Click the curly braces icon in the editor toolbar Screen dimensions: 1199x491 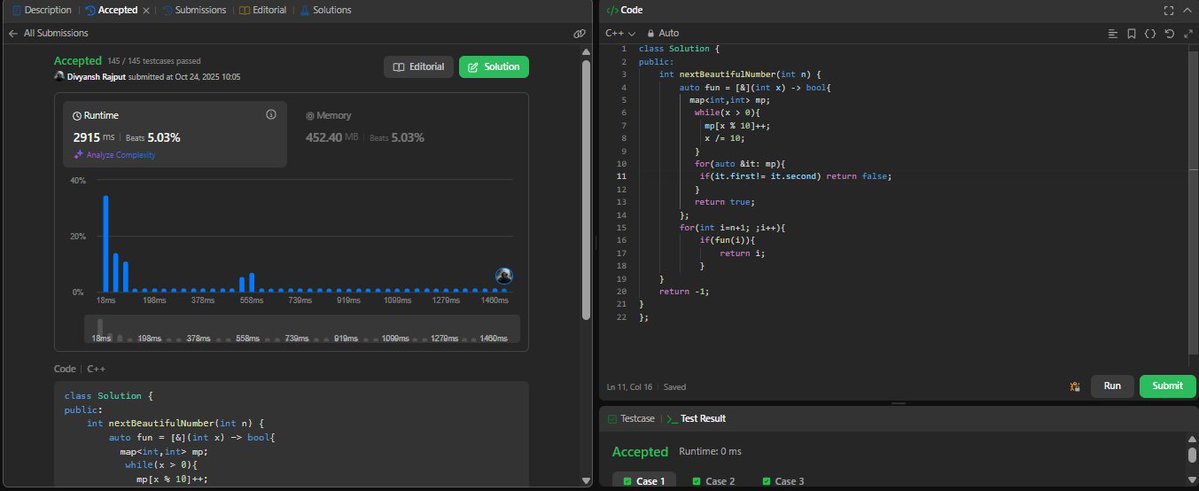(x=1149, y=34)
